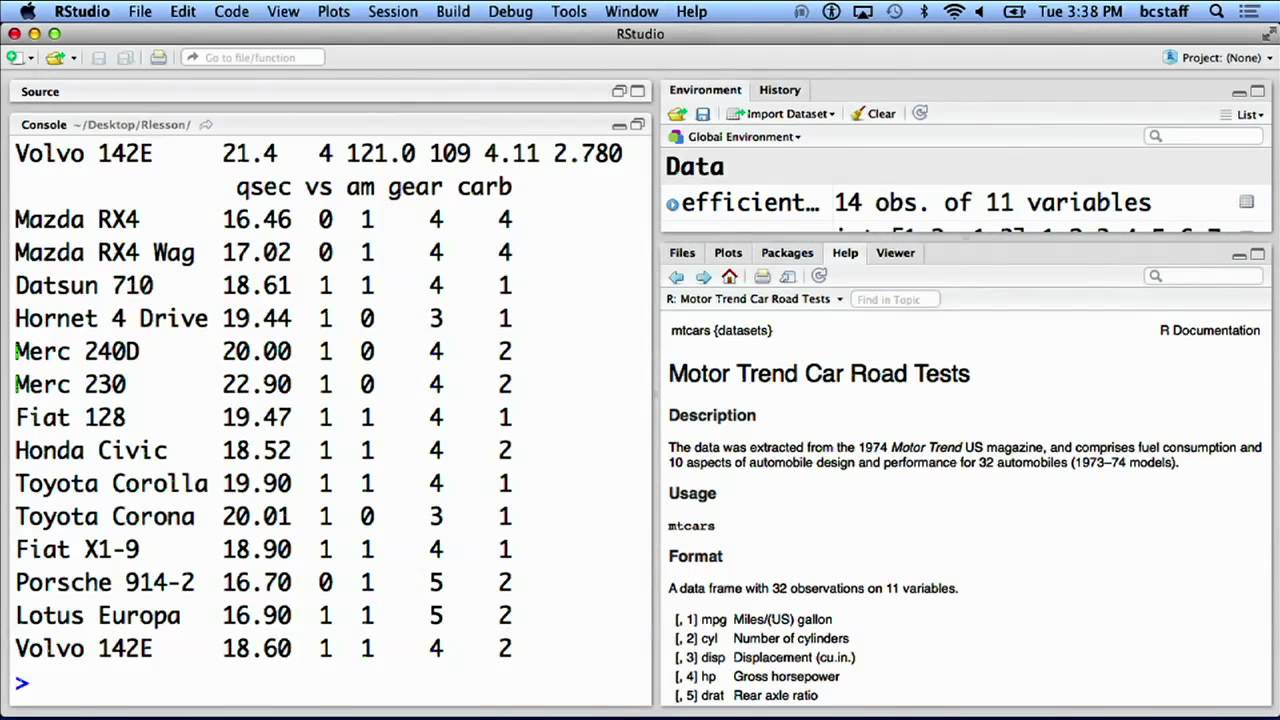Screen dimensions: 1280x720
Task: Click the Save icon in main toolbar
Action: click(98, 58)
